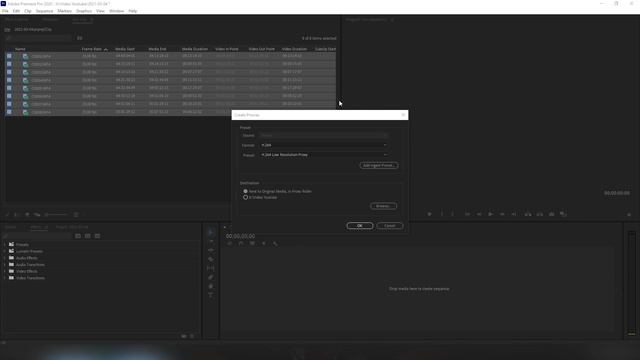
Task: Toggle Snap in timeline magnet icon
Action: (241, 243)
